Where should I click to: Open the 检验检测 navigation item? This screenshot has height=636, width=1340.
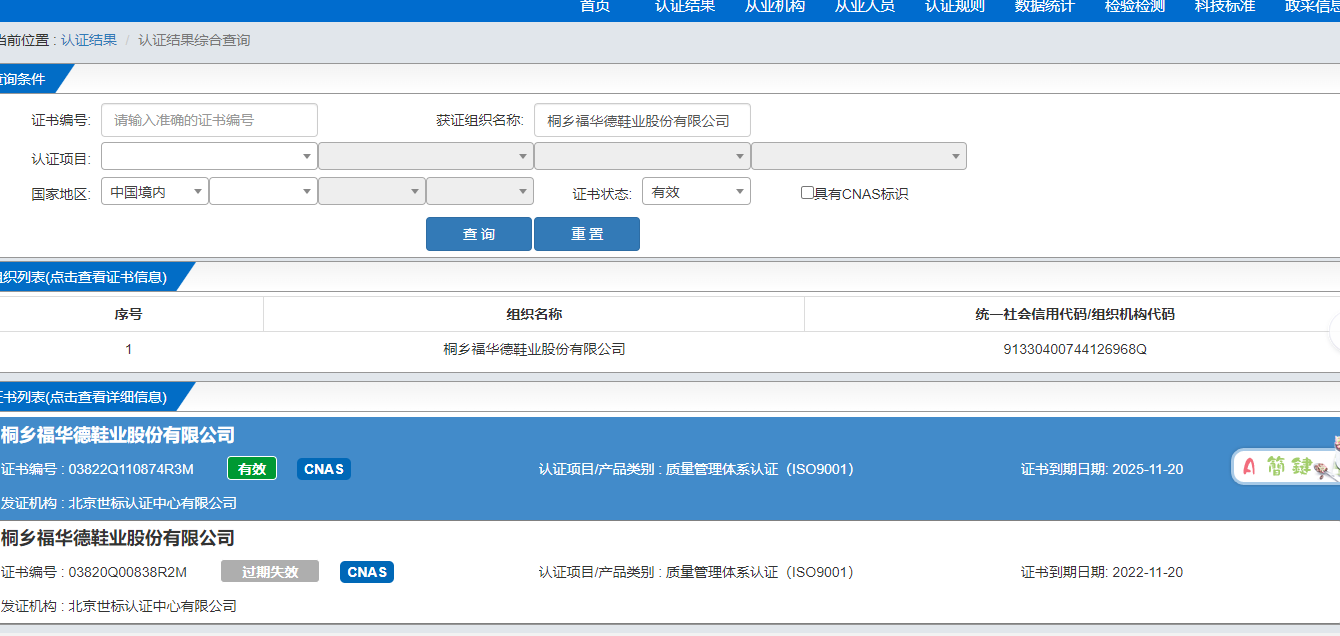(x=1135, y=6)
